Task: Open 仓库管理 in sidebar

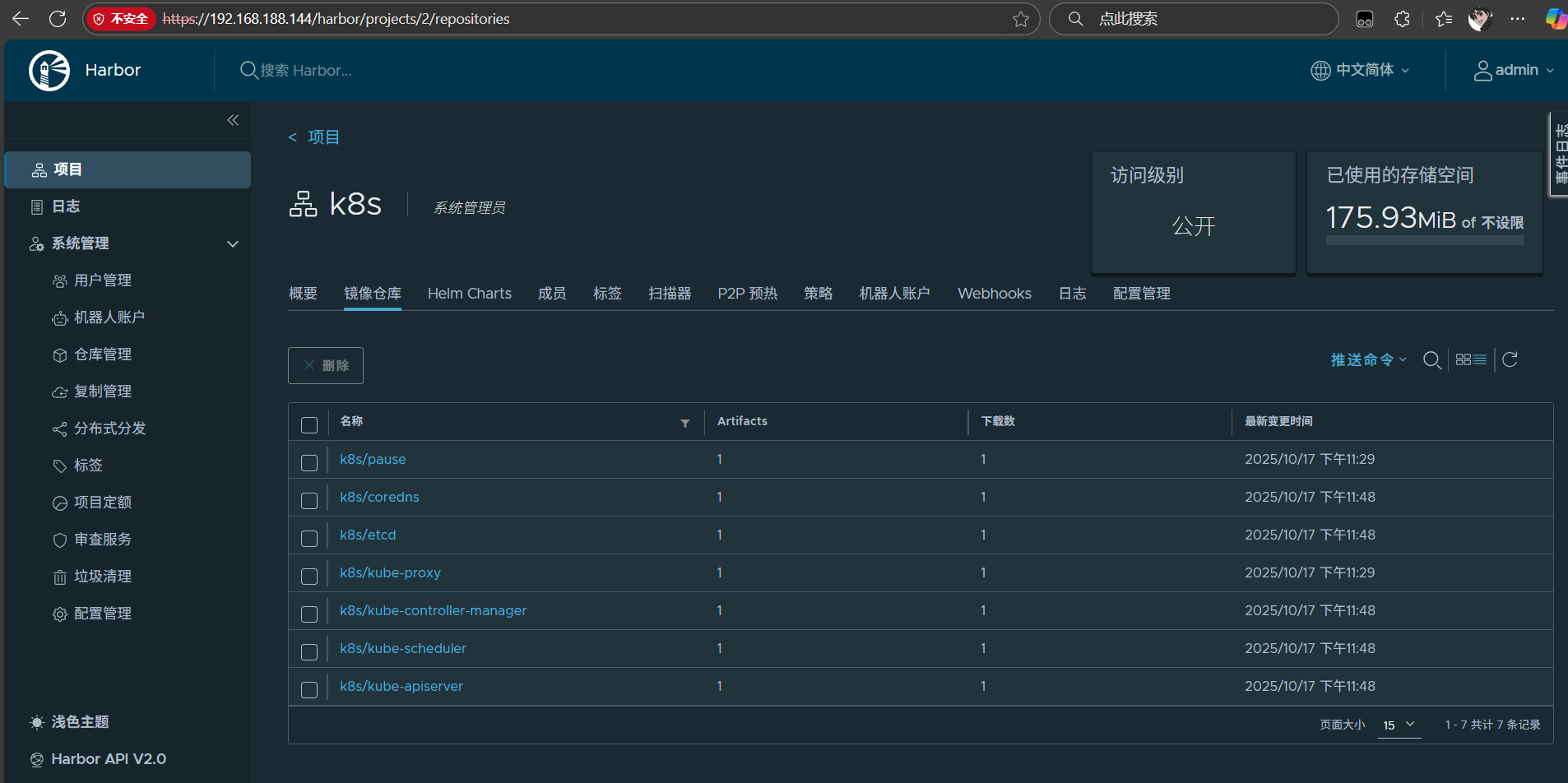Action: [103, 354]
